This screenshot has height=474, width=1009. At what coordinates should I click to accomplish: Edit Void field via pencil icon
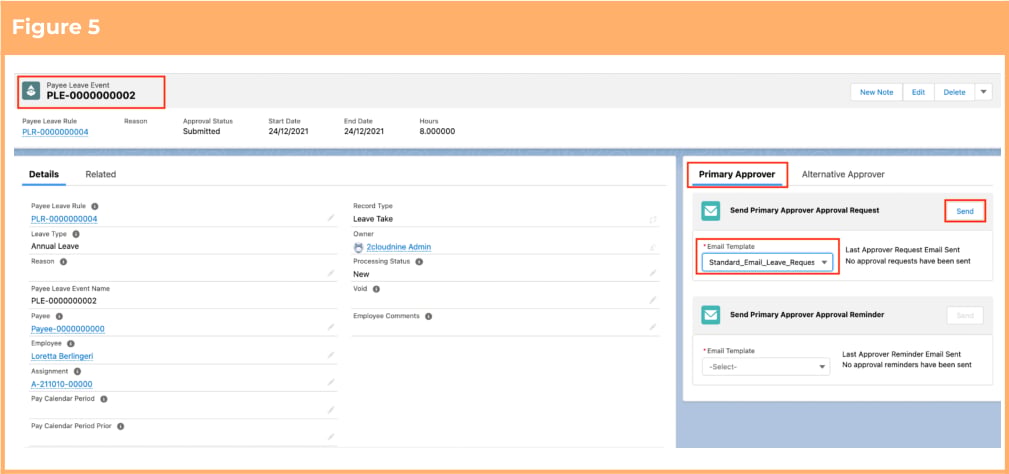(653, 300)
